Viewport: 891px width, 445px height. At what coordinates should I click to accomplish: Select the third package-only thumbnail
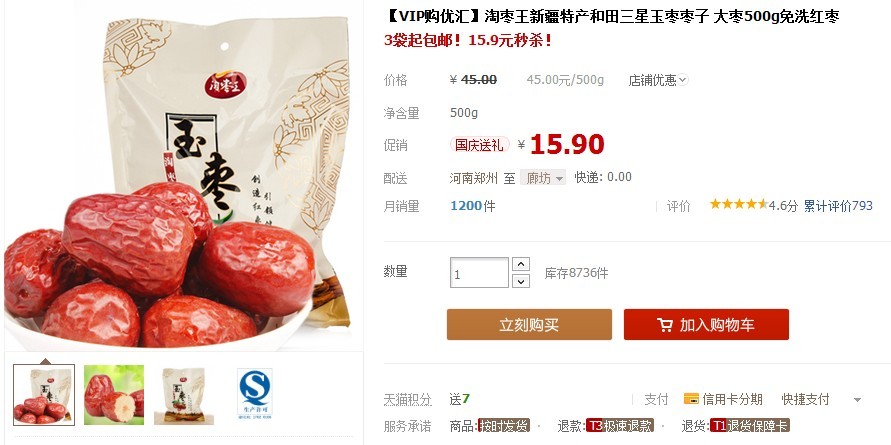point(184,394)
